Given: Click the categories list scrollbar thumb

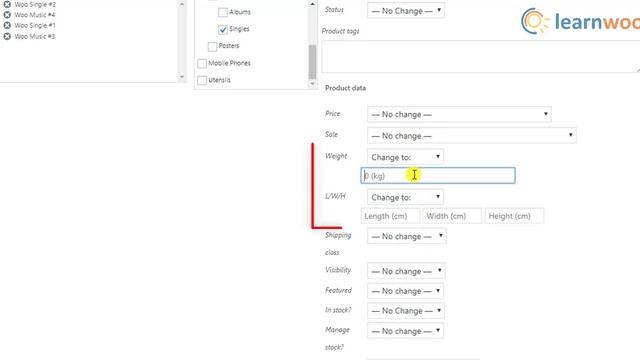Looking at the screenshot, I should click(312, 62).
